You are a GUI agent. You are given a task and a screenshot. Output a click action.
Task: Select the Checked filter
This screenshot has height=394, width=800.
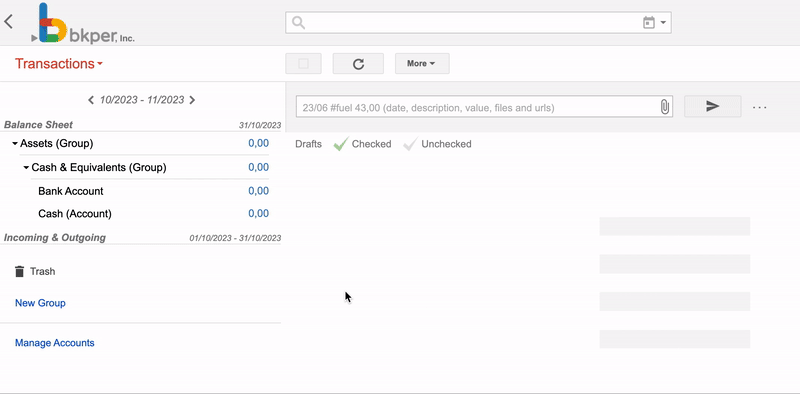point(371,144)
